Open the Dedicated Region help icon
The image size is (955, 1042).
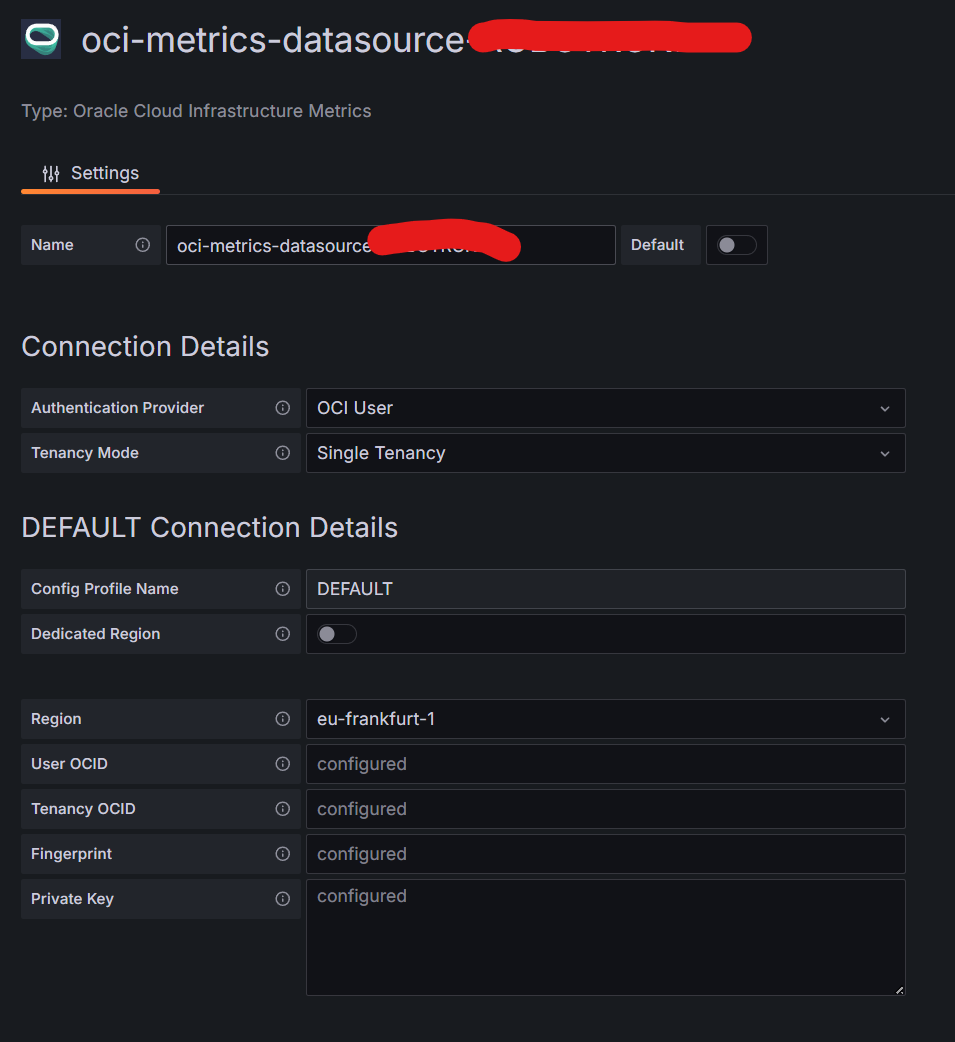[x=282, y=634]
